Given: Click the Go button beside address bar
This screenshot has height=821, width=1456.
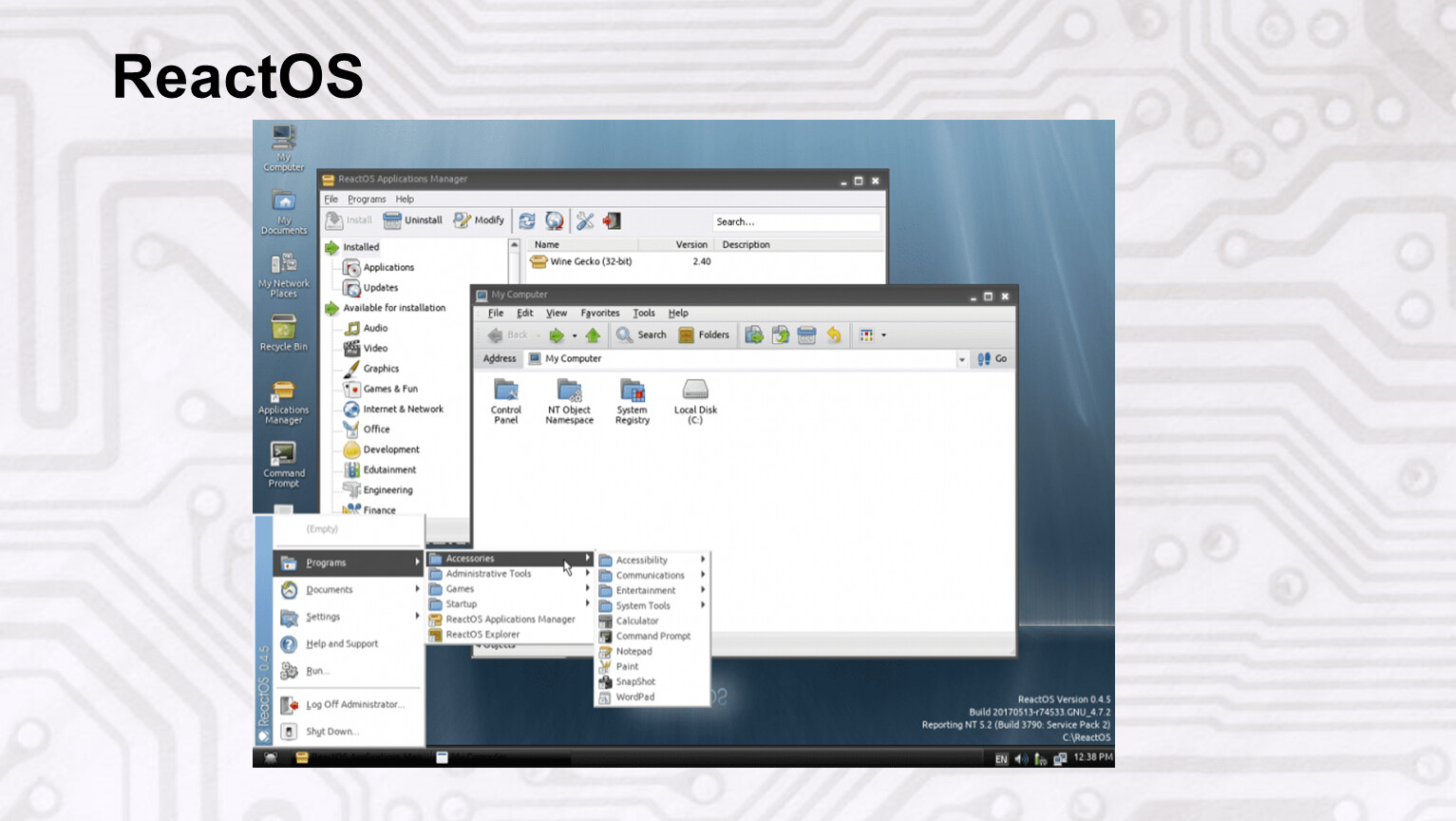Looking at the screenshot, I should tap(992, 359).
